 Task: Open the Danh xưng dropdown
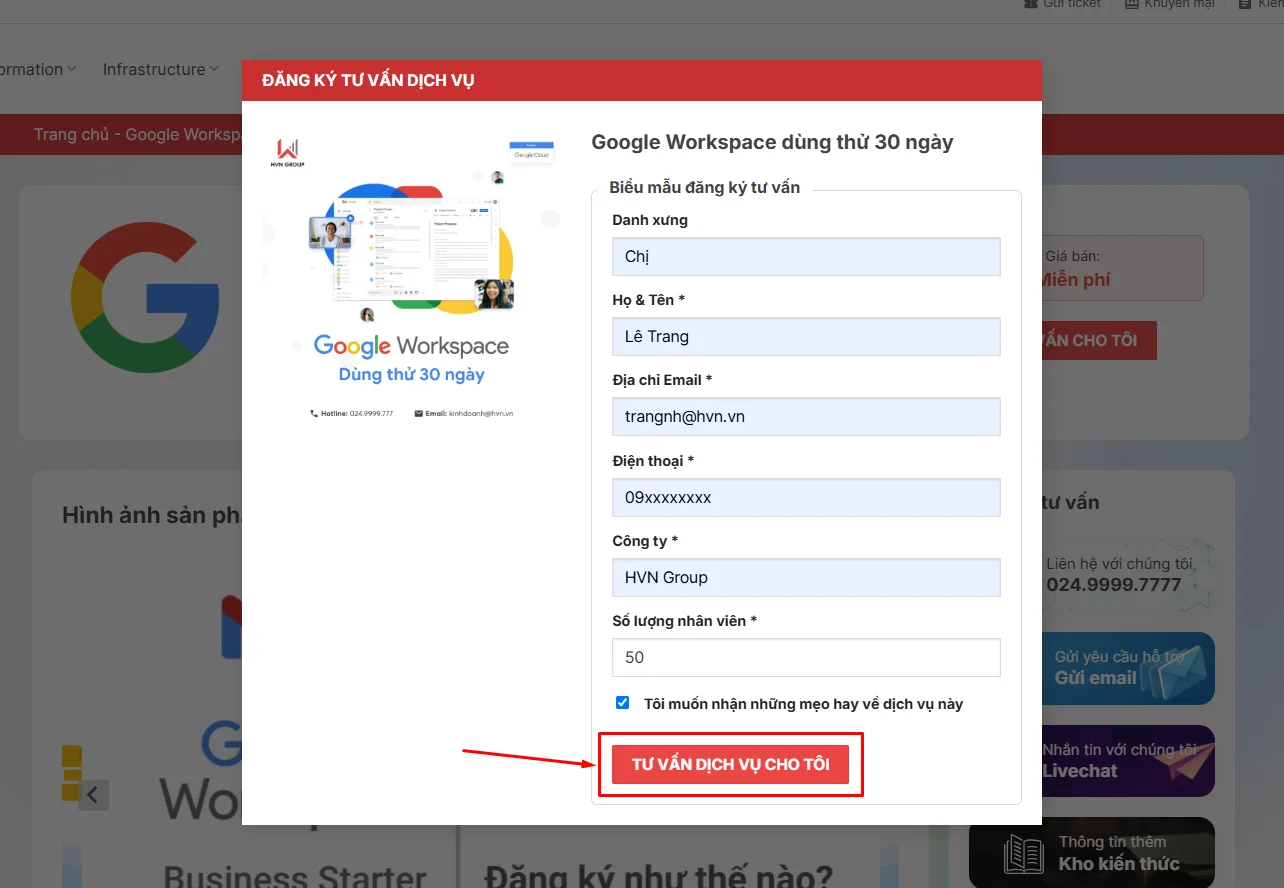806,257
